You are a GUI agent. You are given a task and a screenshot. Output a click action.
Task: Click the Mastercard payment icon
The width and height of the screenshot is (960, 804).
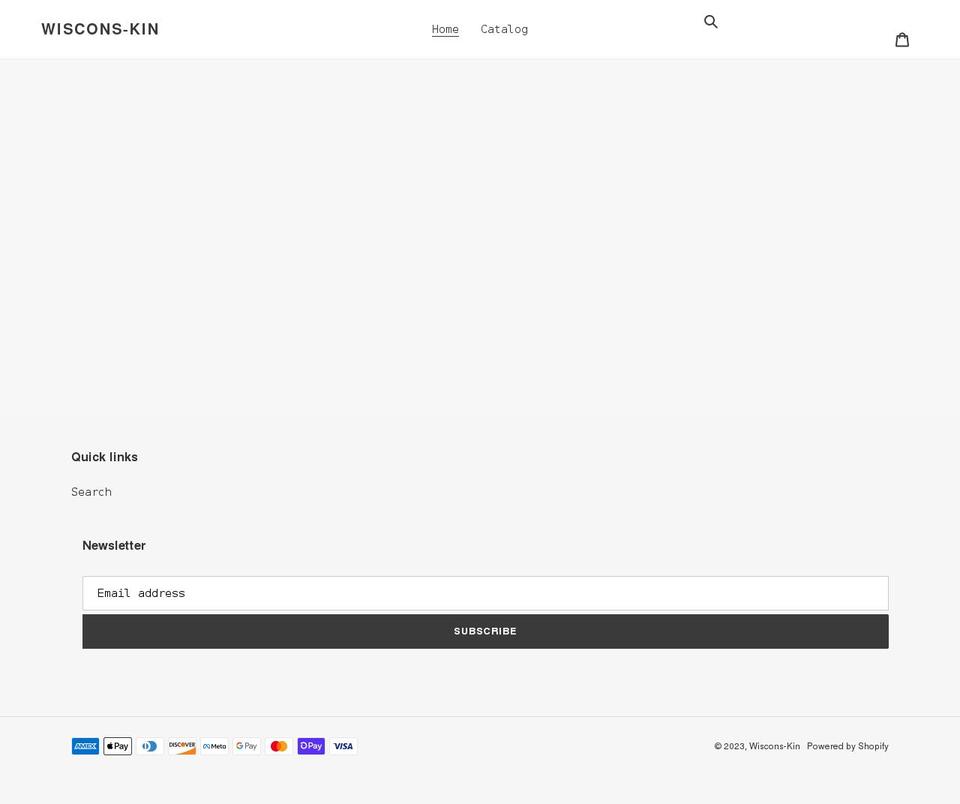[x=279, y=746]
